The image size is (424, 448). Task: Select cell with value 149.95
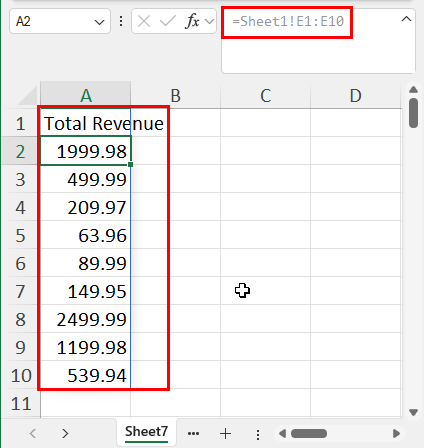coord(86,291)
